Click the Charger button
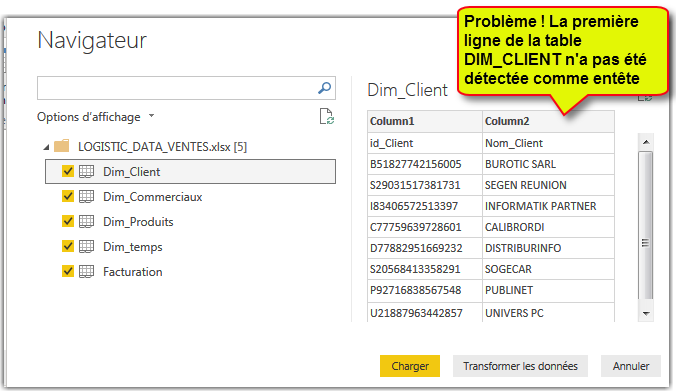This screenshot has height=392, width=676. (410, 366)
